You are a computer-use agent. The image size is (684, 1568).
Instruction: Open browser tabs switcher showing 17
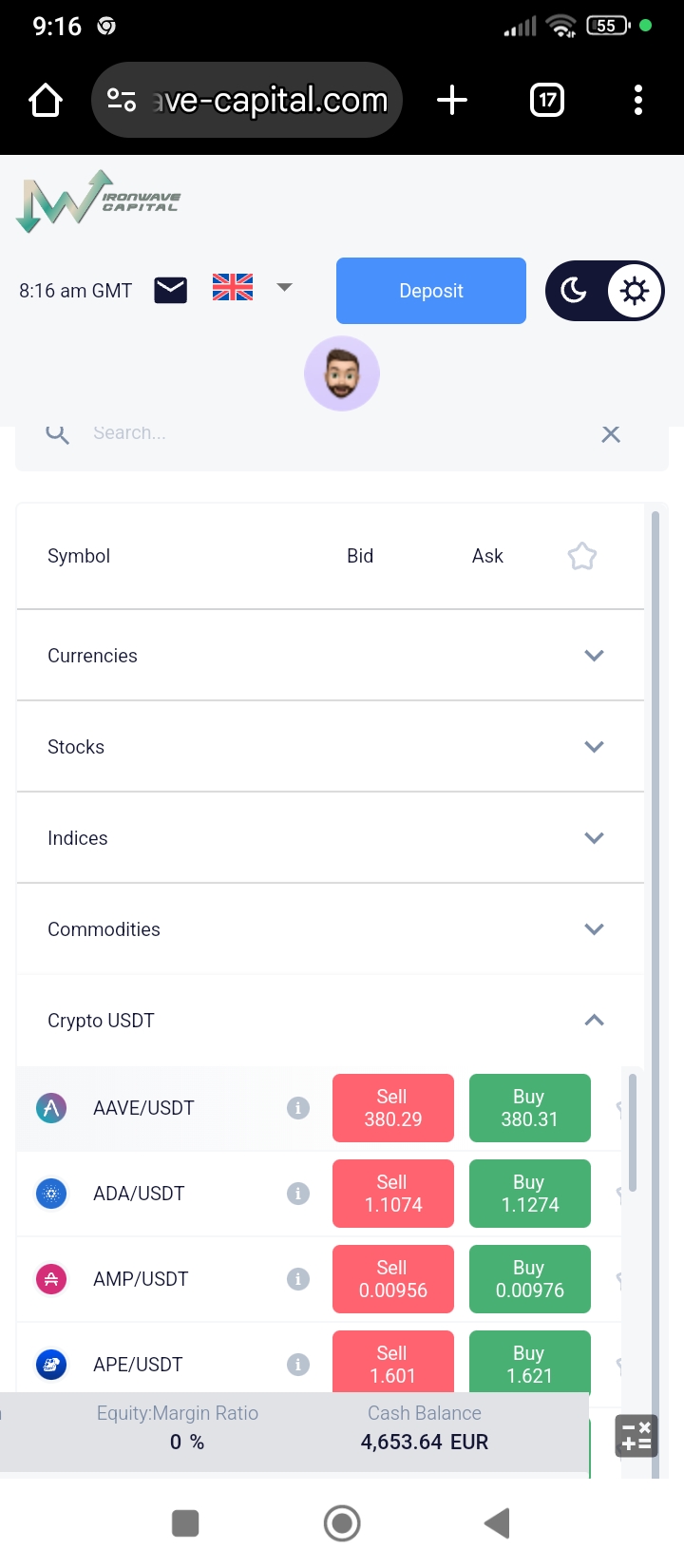click(547, 100)
